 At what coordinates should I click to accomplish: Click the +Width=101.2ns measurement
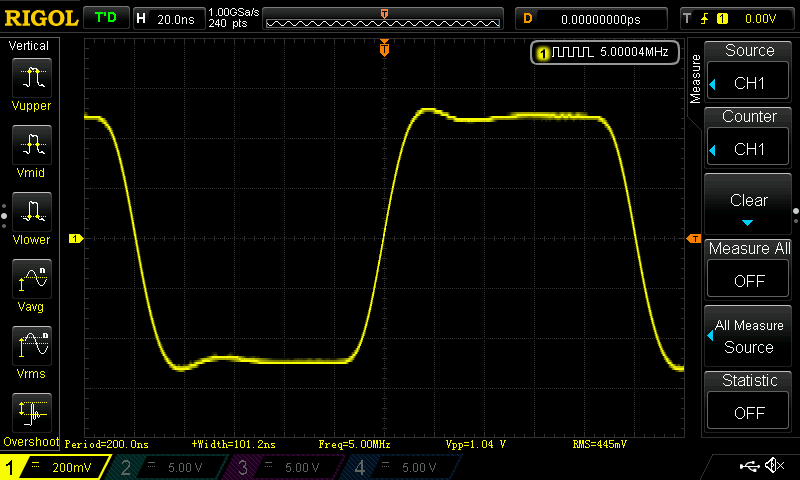click(234, 444)
